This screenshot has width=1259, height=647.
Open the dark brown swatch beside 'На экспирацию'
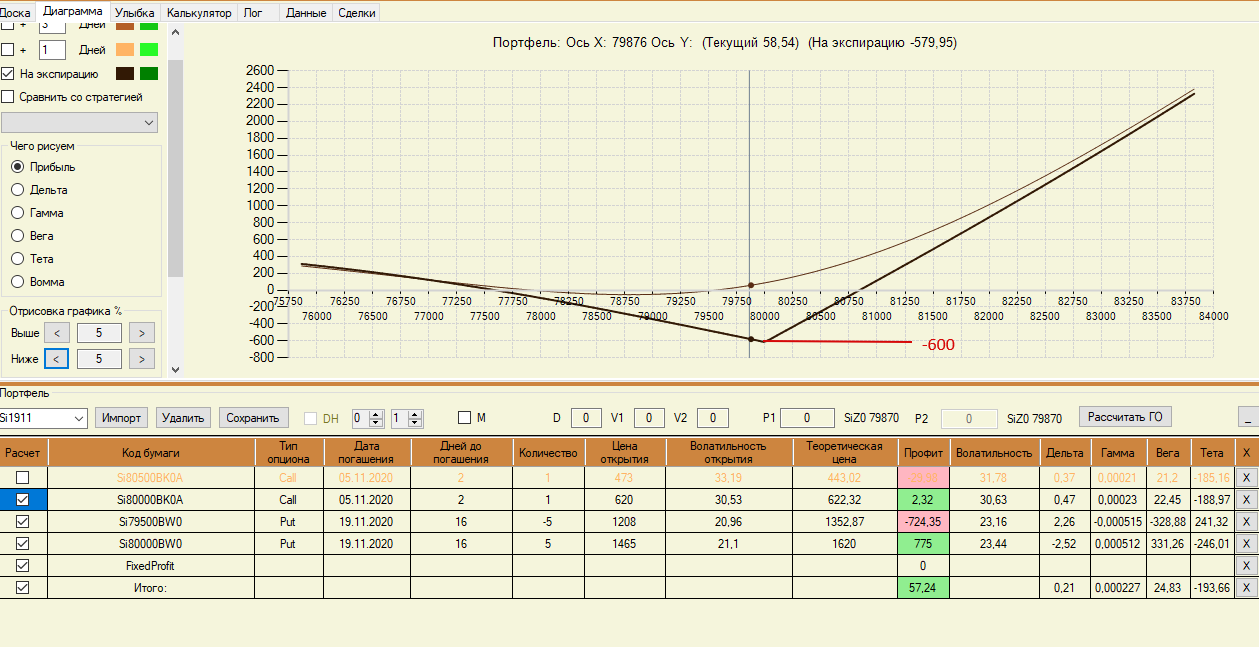(x=125, y=73)
